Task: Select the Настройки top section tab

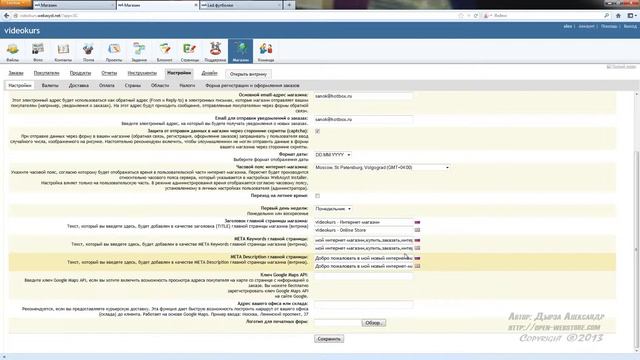Action: click(x=179, y=73)
